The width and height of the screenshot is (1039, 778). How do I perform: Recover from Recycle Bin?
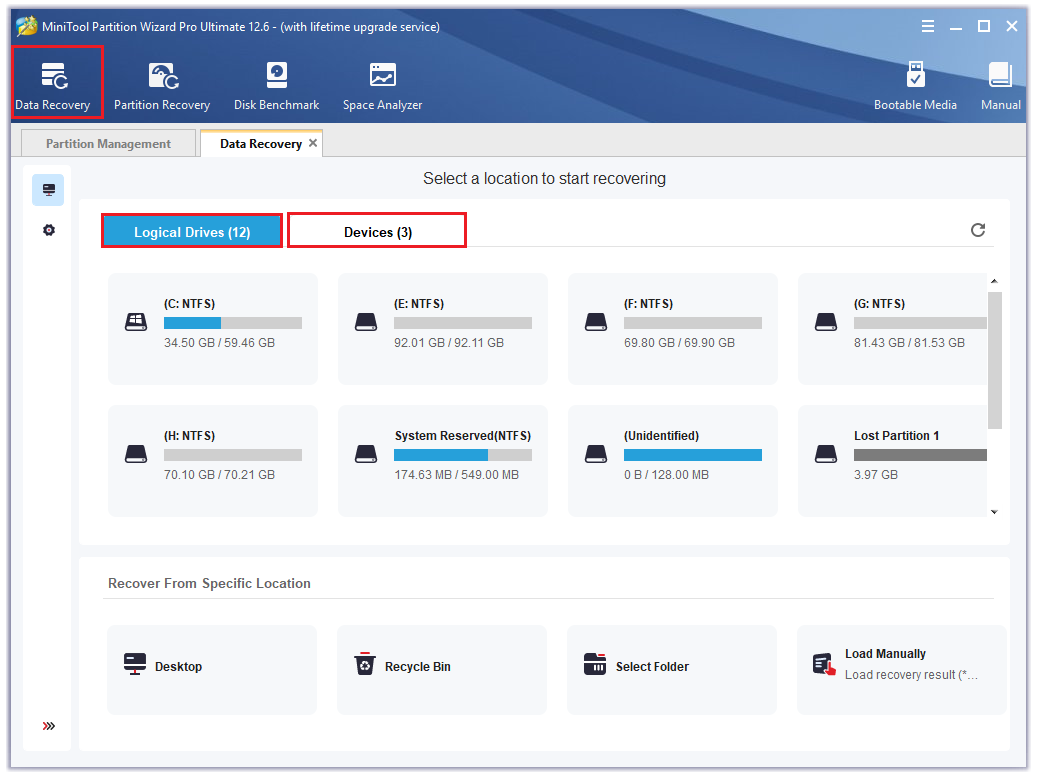click(x=442, y=670)
